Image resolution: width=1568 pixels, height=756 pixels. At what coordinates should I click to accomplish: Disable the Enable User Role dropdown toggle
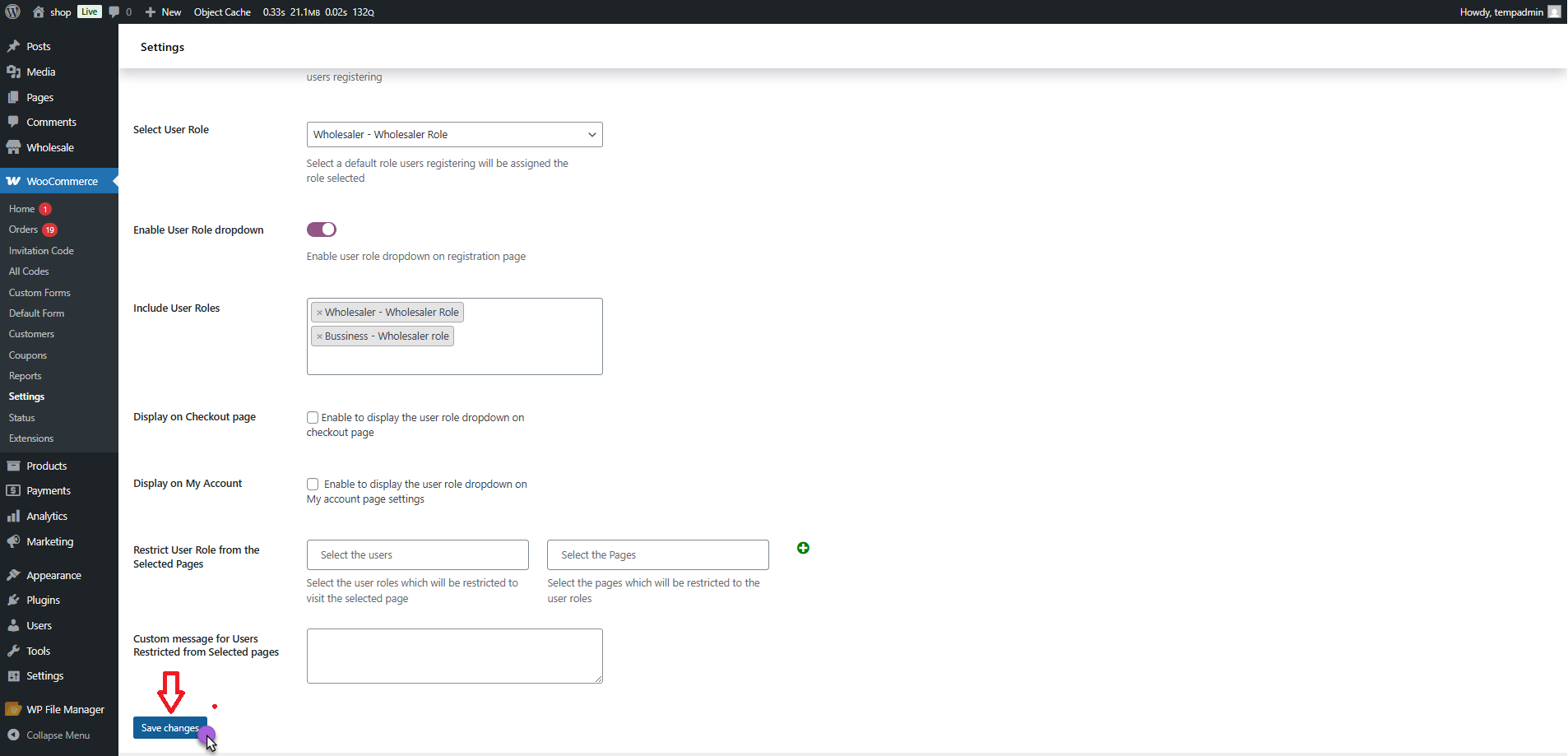coord(321,230)
